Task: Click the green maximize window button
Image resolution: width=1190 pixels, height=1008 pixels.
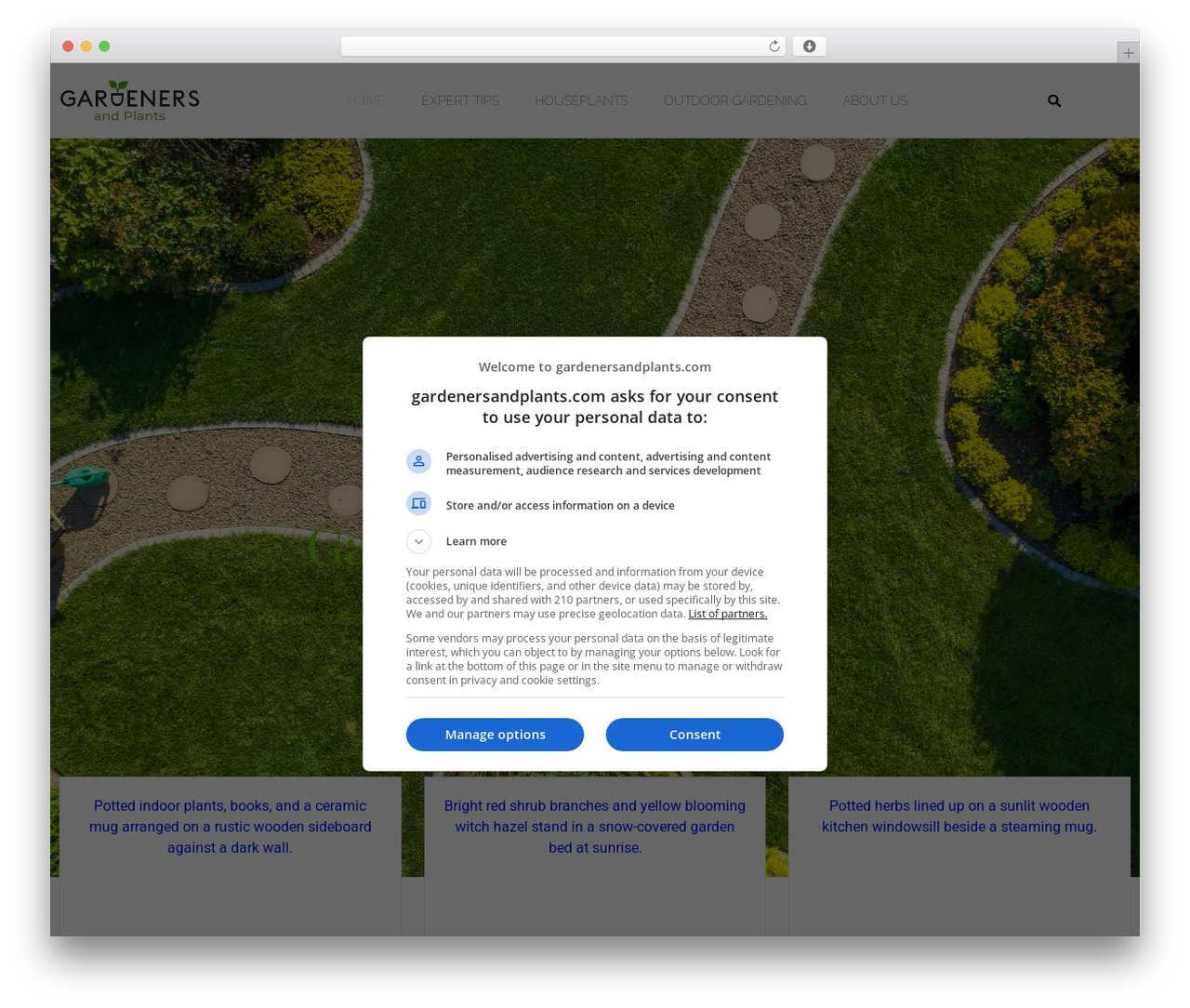Action: point(104,46)
